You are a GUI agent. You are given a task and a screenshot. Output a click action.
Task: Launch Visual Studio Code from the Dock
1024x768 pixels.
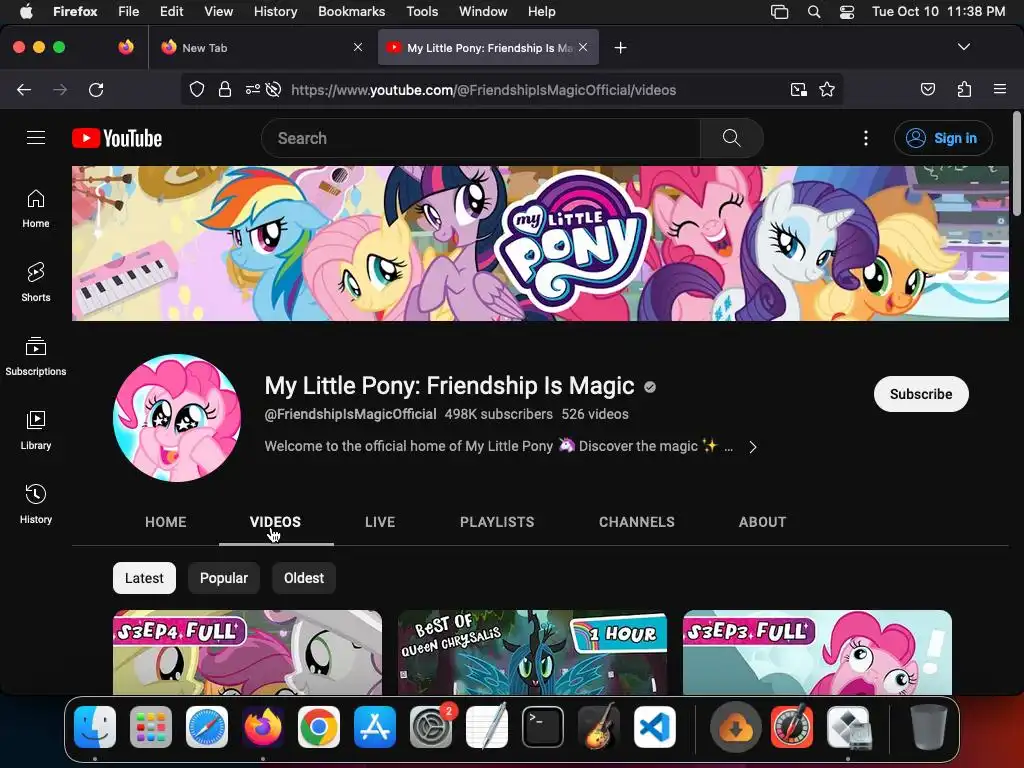654,727
